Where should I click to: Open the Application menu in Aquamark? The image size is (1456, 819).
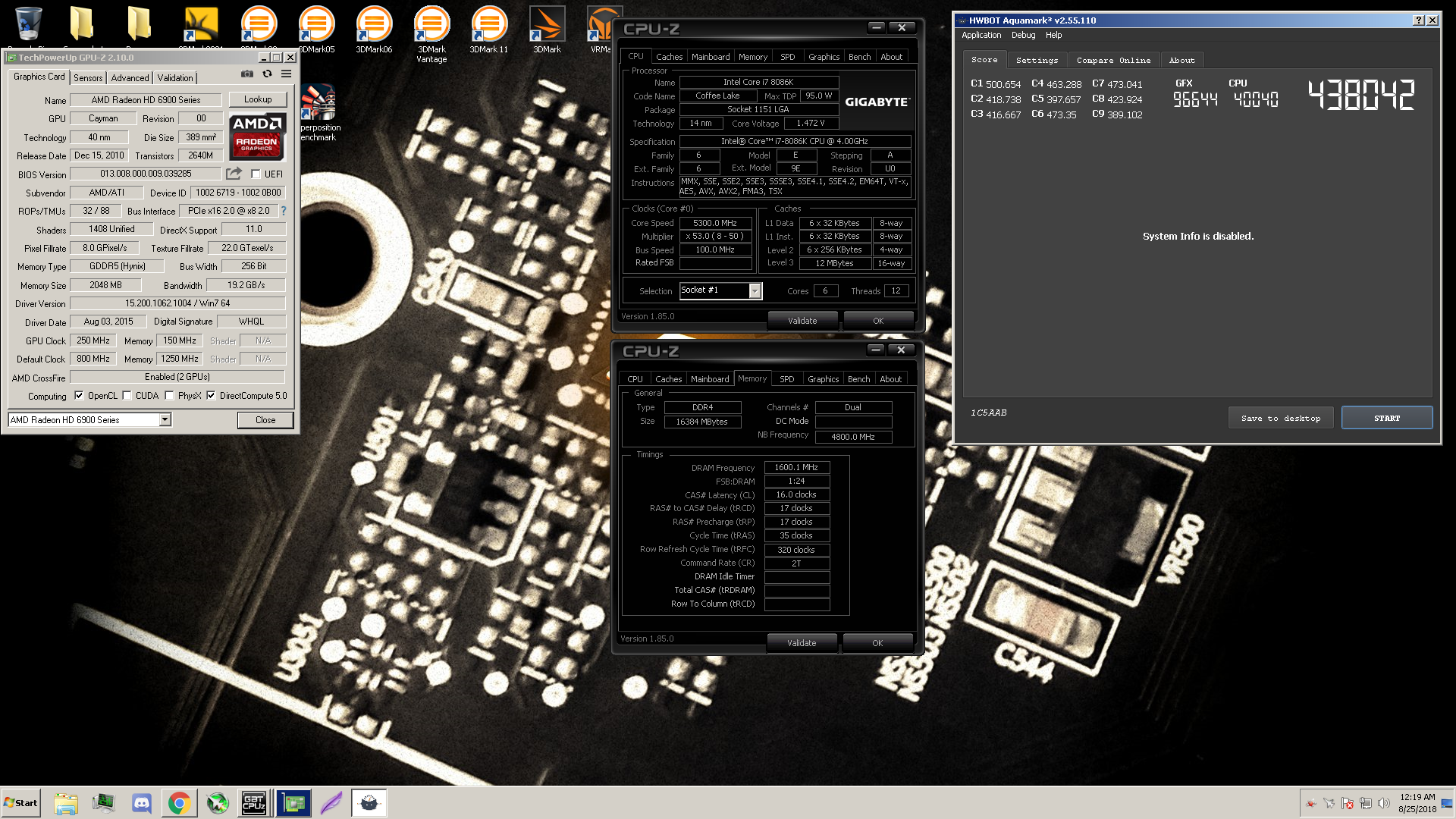point(981,35)
